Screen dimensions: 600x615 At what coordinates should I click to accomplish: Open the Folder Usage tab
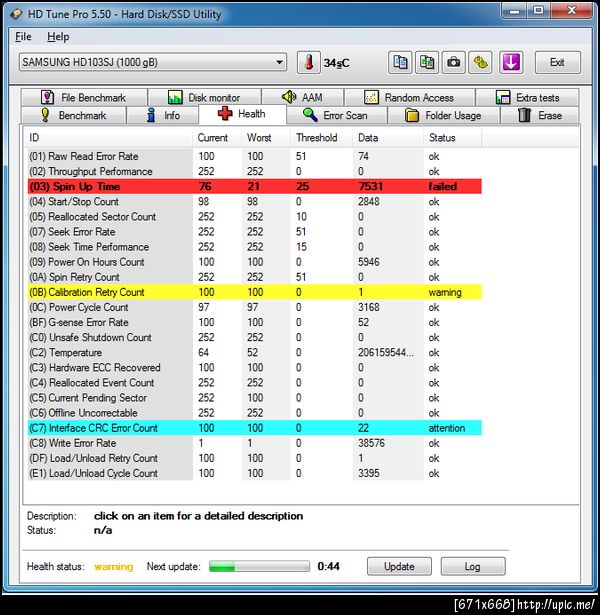point(444,115)
